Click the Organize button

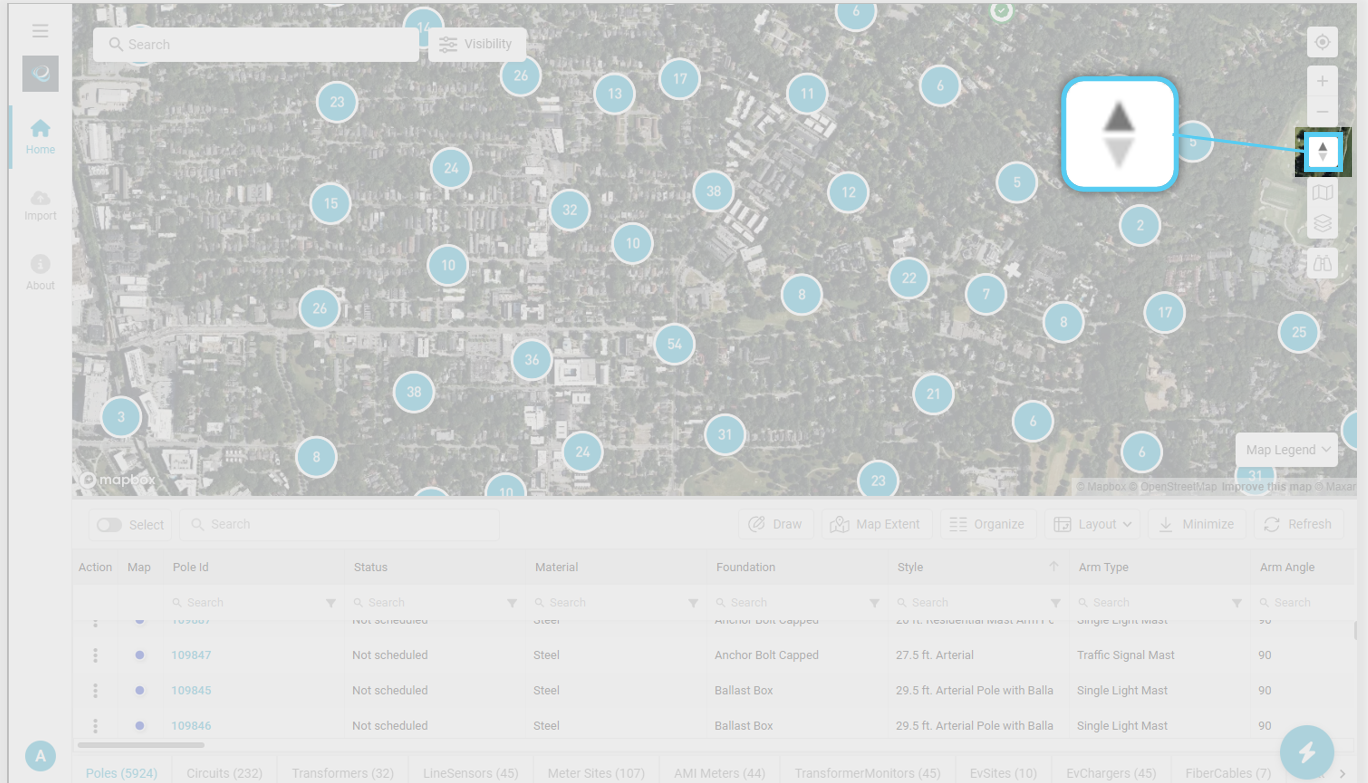tap(987, 524)
